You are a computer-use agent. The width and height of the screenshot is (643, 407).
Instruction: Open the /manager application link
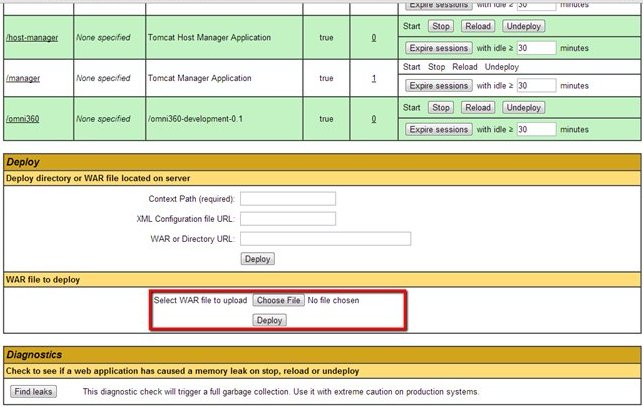point(23,78)
